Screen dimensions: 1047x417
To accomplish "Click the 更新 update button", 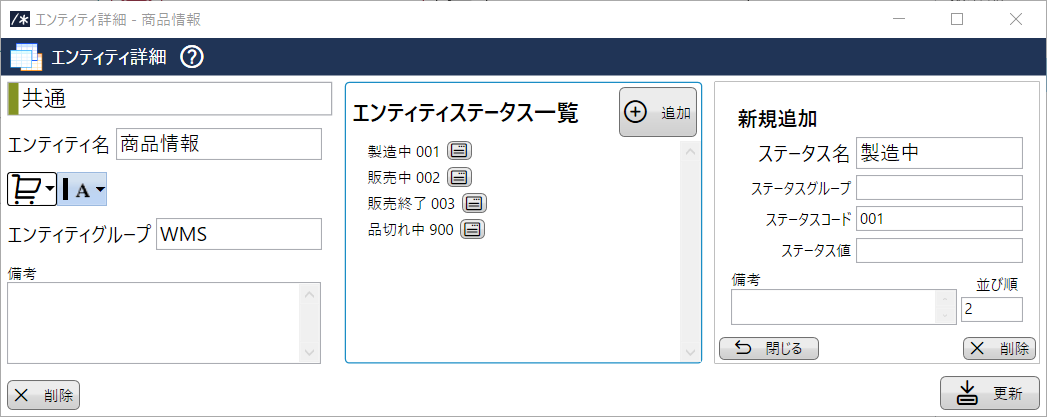I will tap(989, 393).
